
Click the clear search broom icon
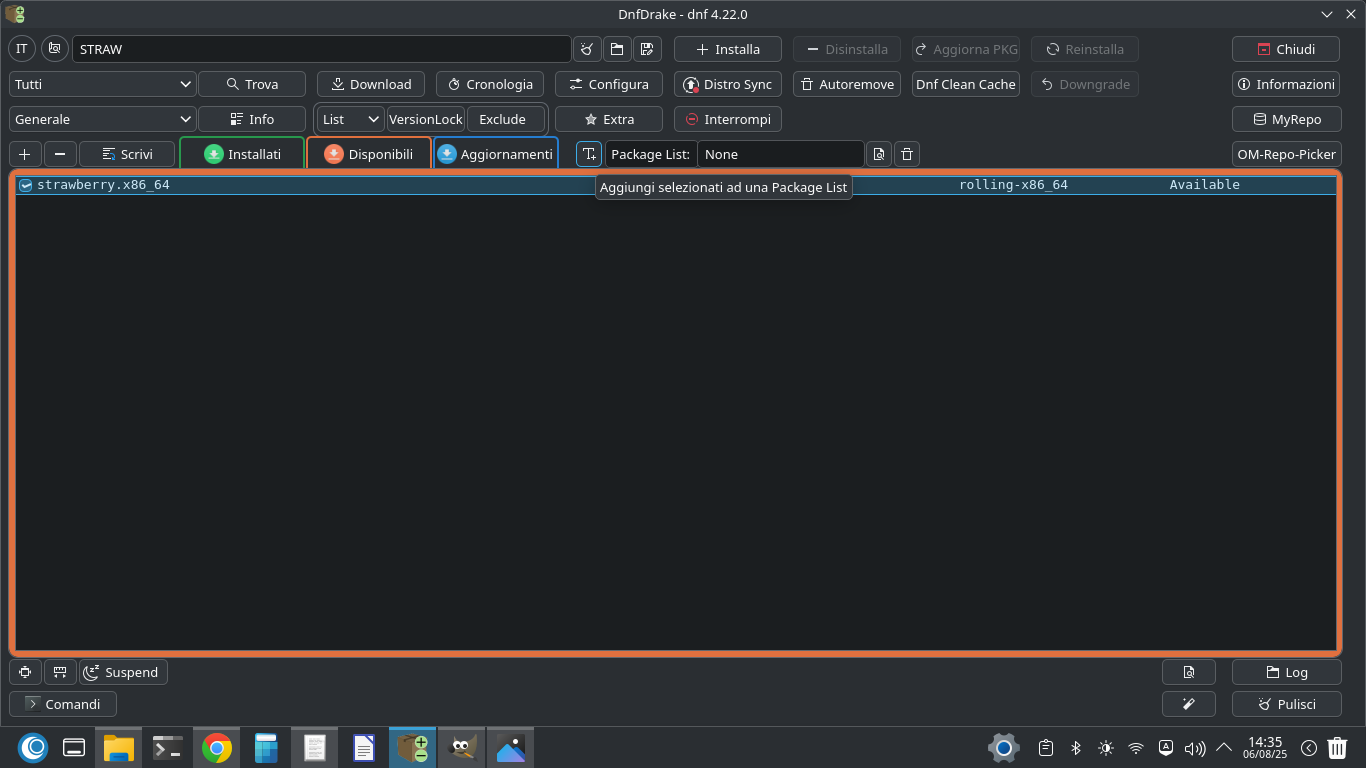tap(587, 49)
